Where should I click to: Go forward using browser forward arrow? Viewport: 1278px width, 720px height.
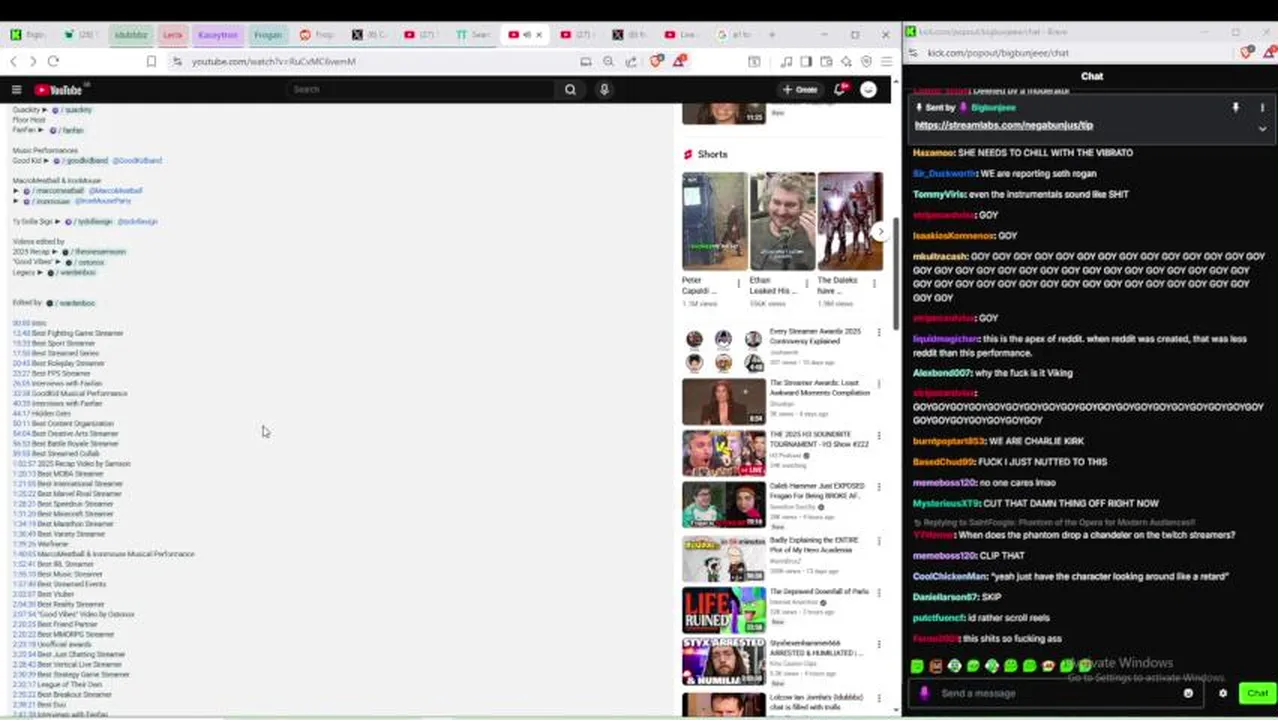pyautogui.click(x=33, y=61)
